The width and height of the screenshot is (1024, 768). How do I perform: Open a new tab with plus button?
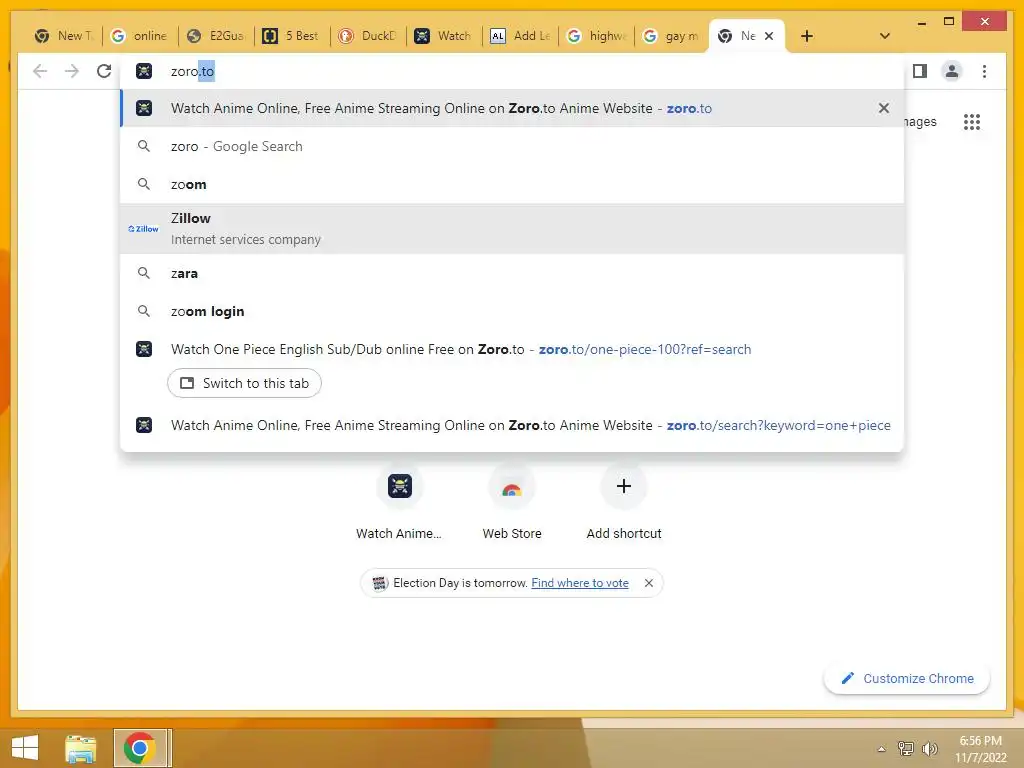click(807, 36)
